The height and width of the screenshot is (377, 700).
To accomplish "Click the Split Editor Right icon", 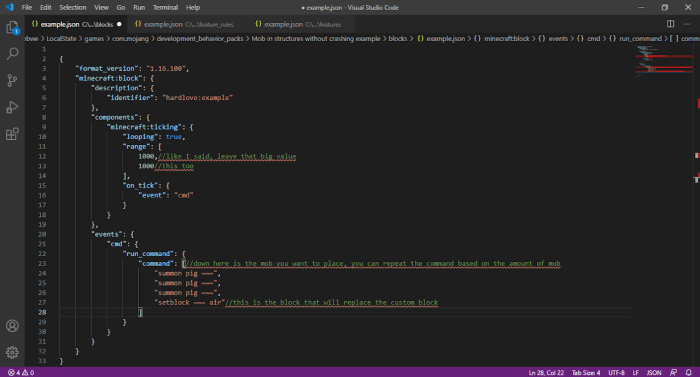I will (671, 24).
